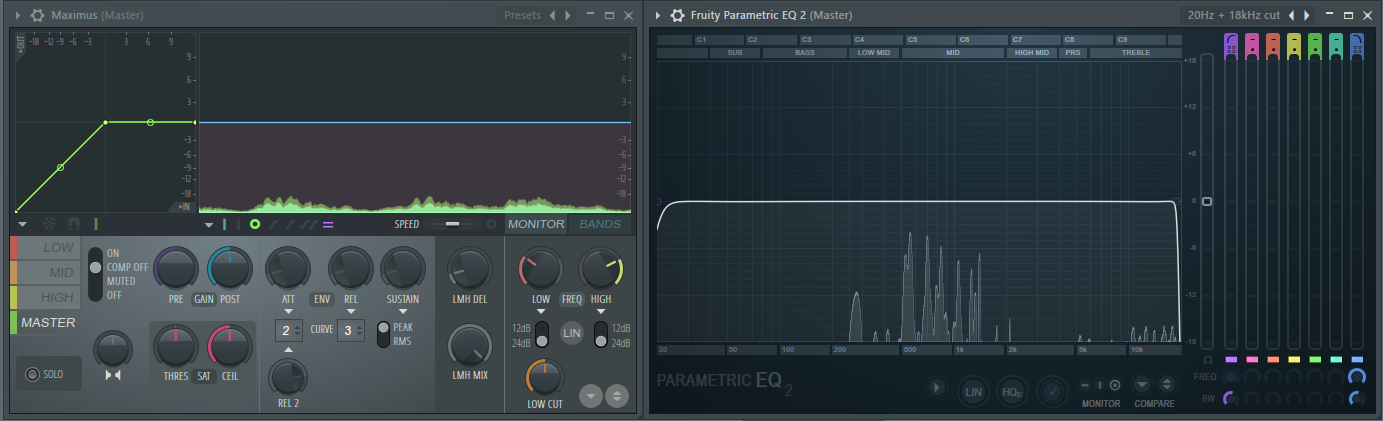Click the blue band 7 FREQ knob

1356,377
